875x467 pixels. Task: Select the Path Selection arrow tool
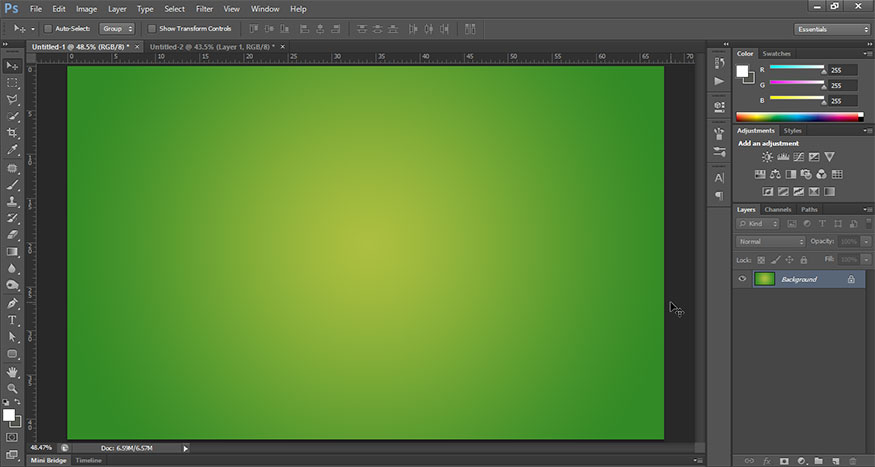[x=12, y=337]
